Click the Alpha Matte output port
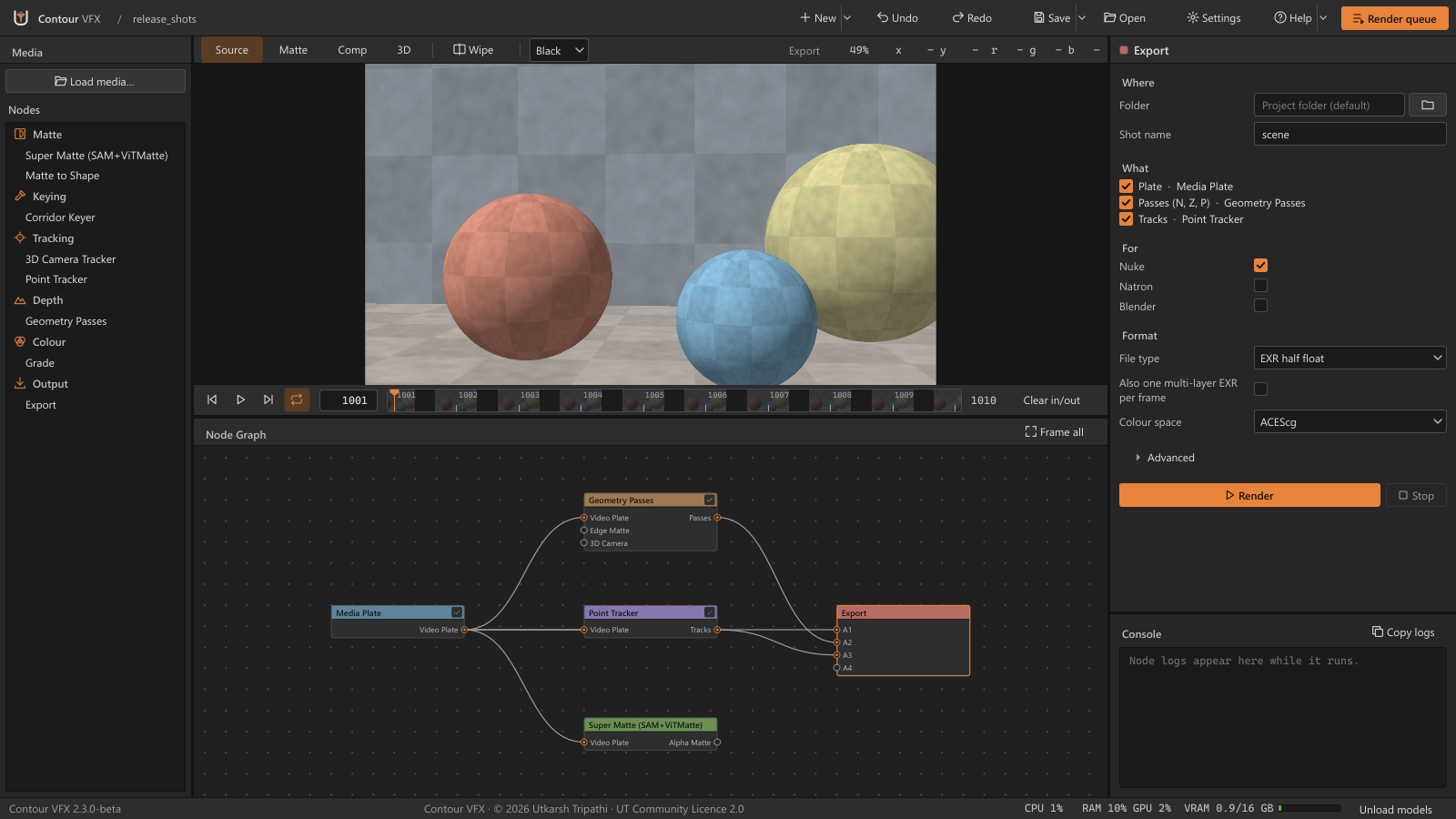Screen dimensions: 1456x819 click(x=717, y=743)
